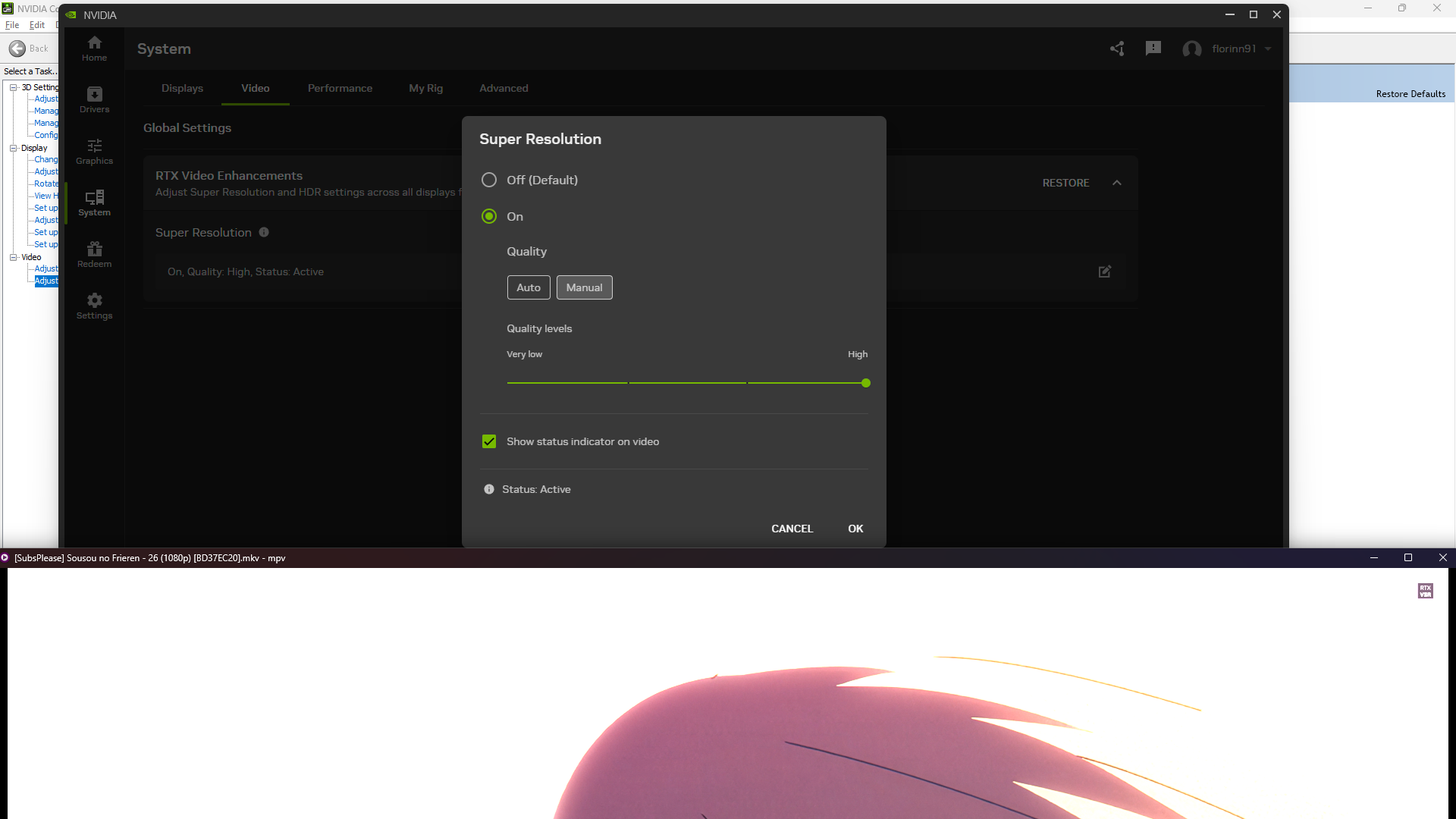Open the Drivers sidebar icon

94,99
